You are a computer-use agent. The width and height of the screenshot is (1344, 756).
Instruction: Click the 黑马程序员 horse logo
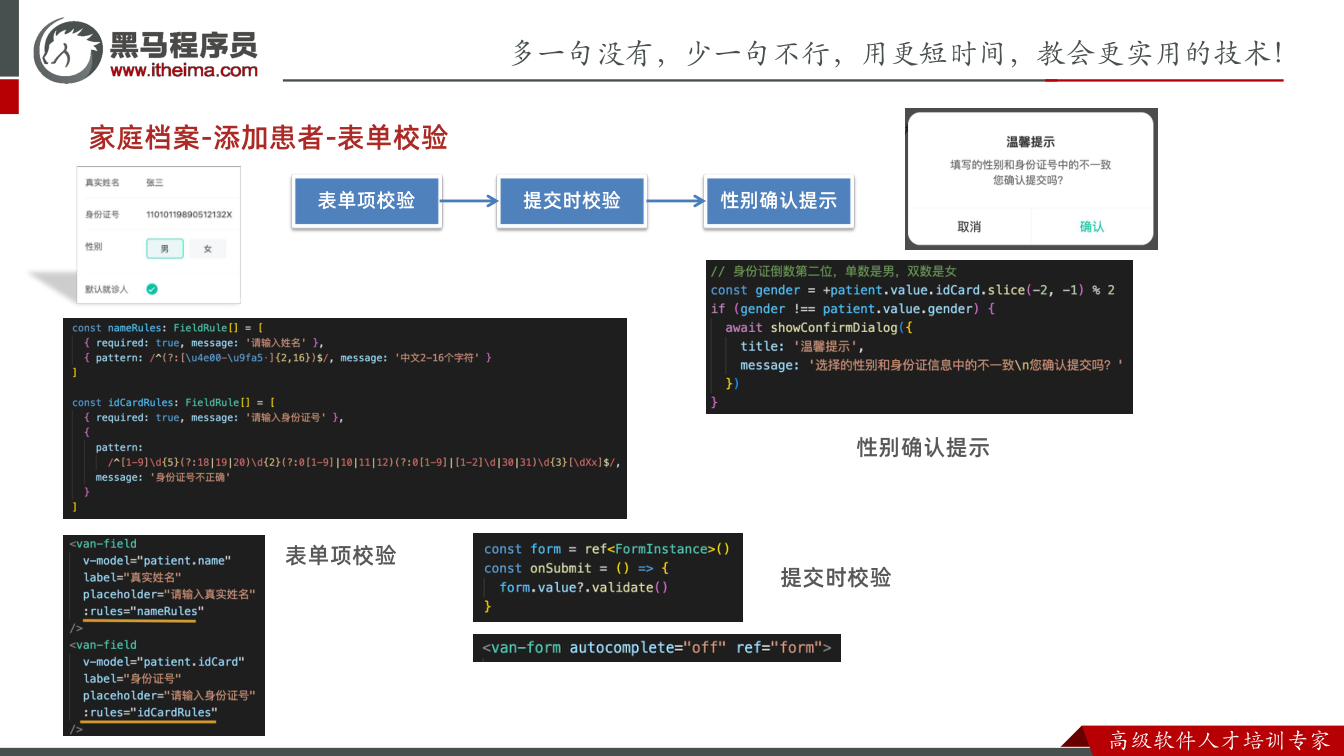(x=68, y=48)
